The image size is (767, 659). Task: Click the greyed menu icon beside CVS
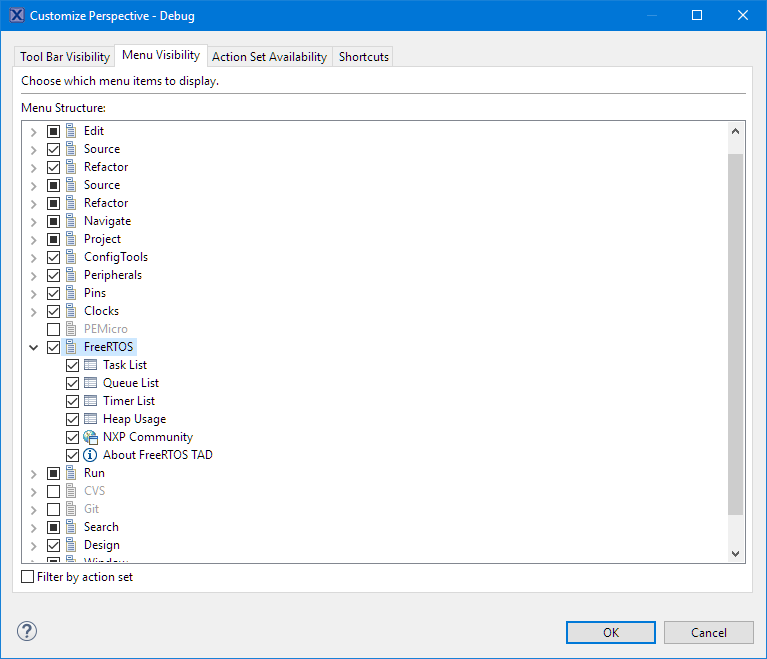pos(71,491)
